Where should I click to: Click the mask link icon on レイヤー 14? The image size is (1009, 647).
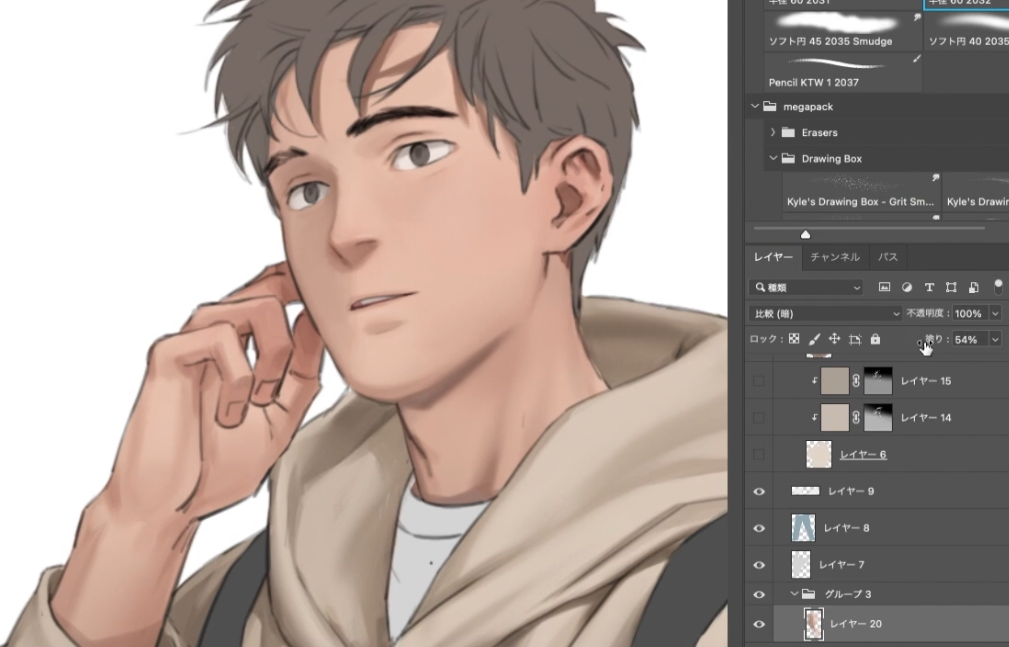pos(856,417)
